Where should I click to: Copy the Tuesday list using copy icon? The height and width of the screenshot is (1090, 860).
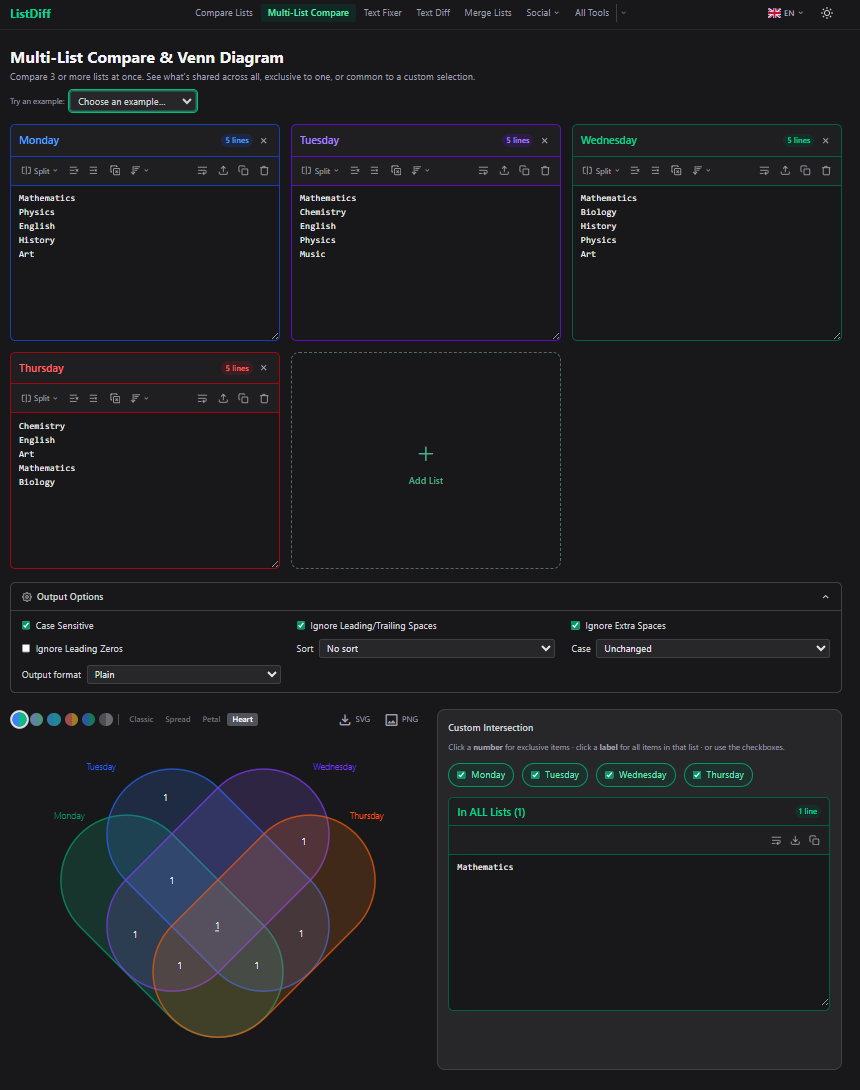524,170
